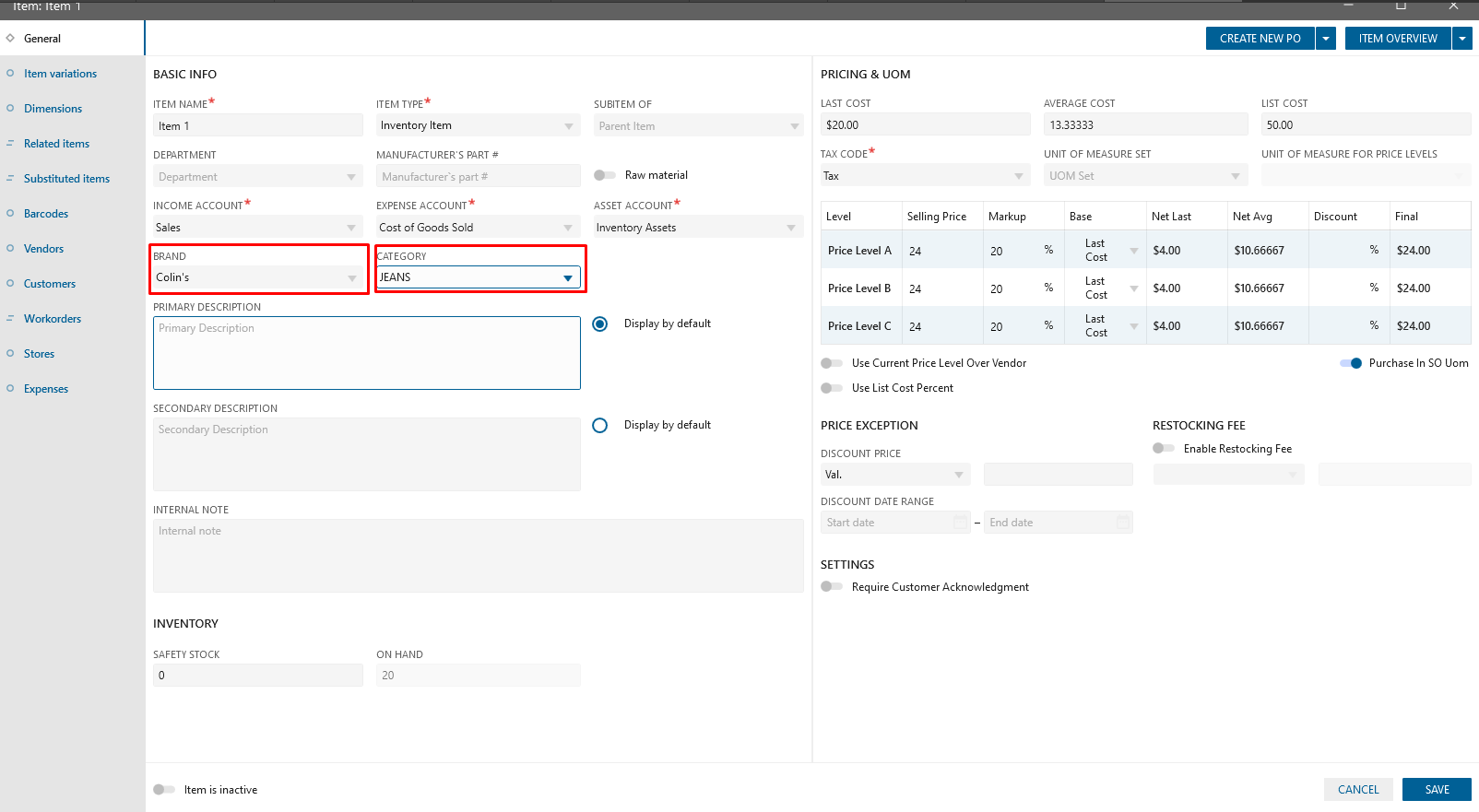Click the icon beside Related items in sidebar
This screenshot has width=1479, height=812.
coord(10,144)
